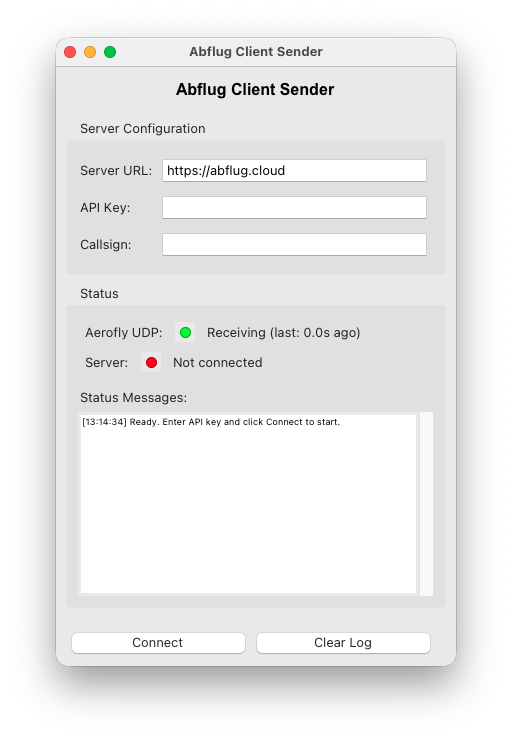Click the Status Messages log scrollbar

(426, 504)
